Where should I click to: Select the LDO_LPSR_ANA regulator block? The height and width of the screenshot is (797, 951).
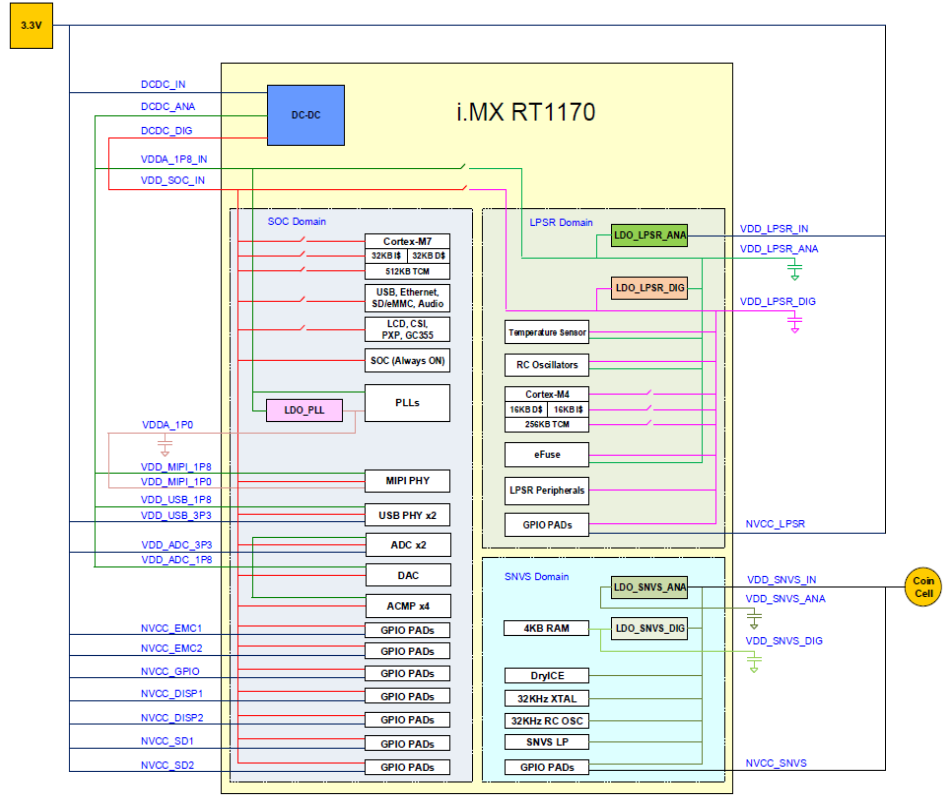tap(648, 235)
